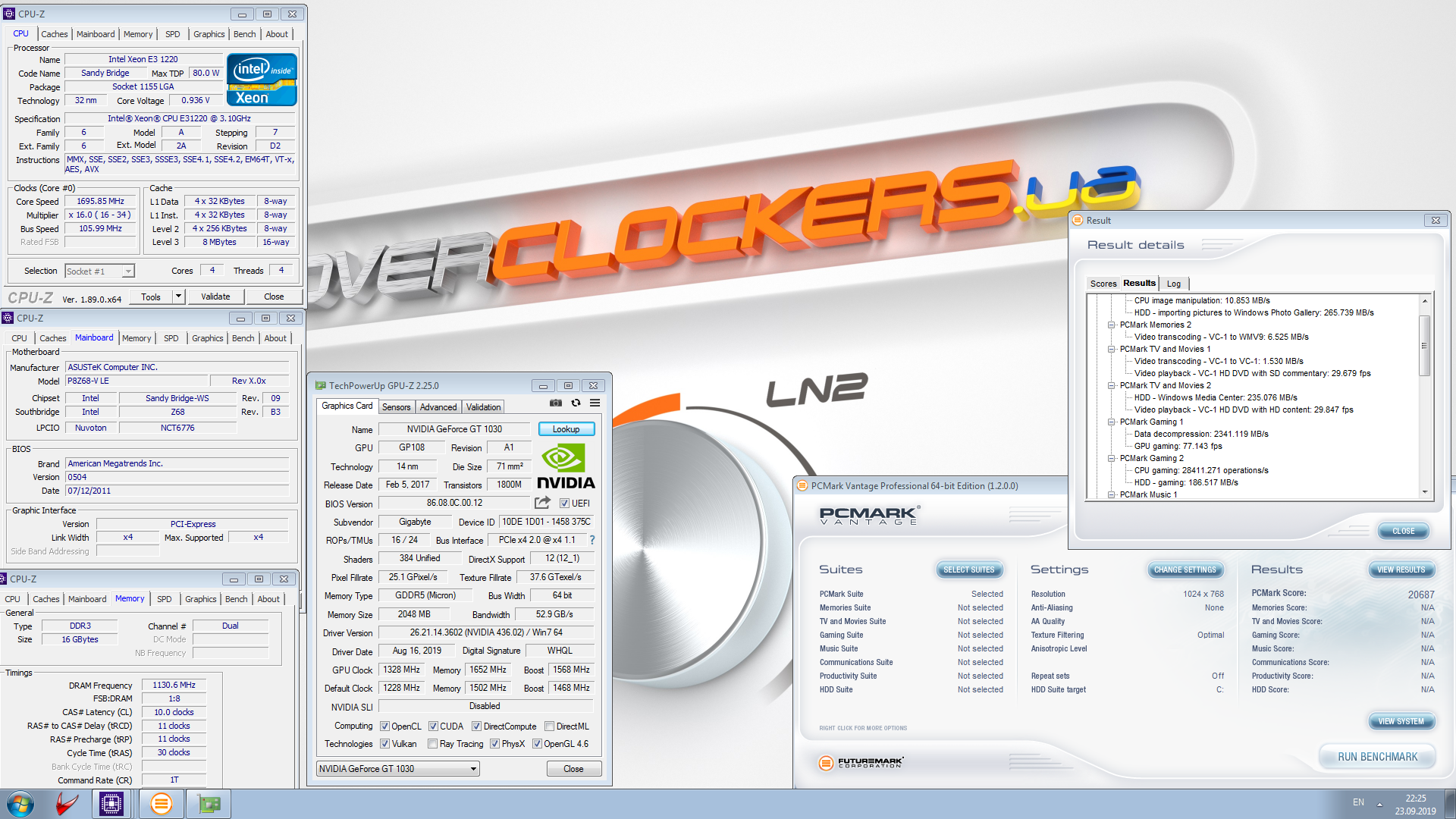Click the Tools button in CPU-Z
Screen dimensions: 1456x819
[x=151, y=297]
